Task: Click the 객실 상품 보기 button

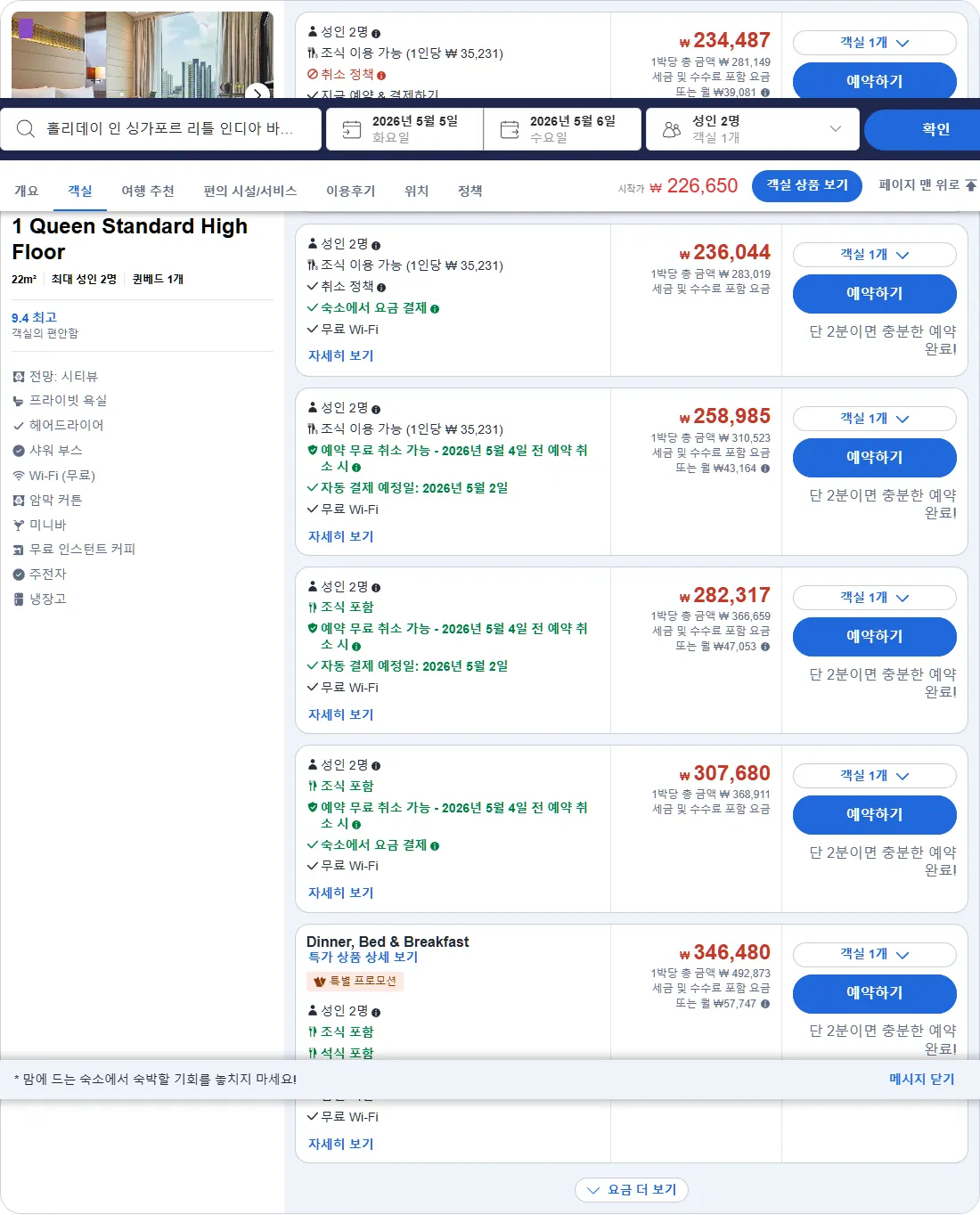Action: pyautogui.click(x=807, y=185)
